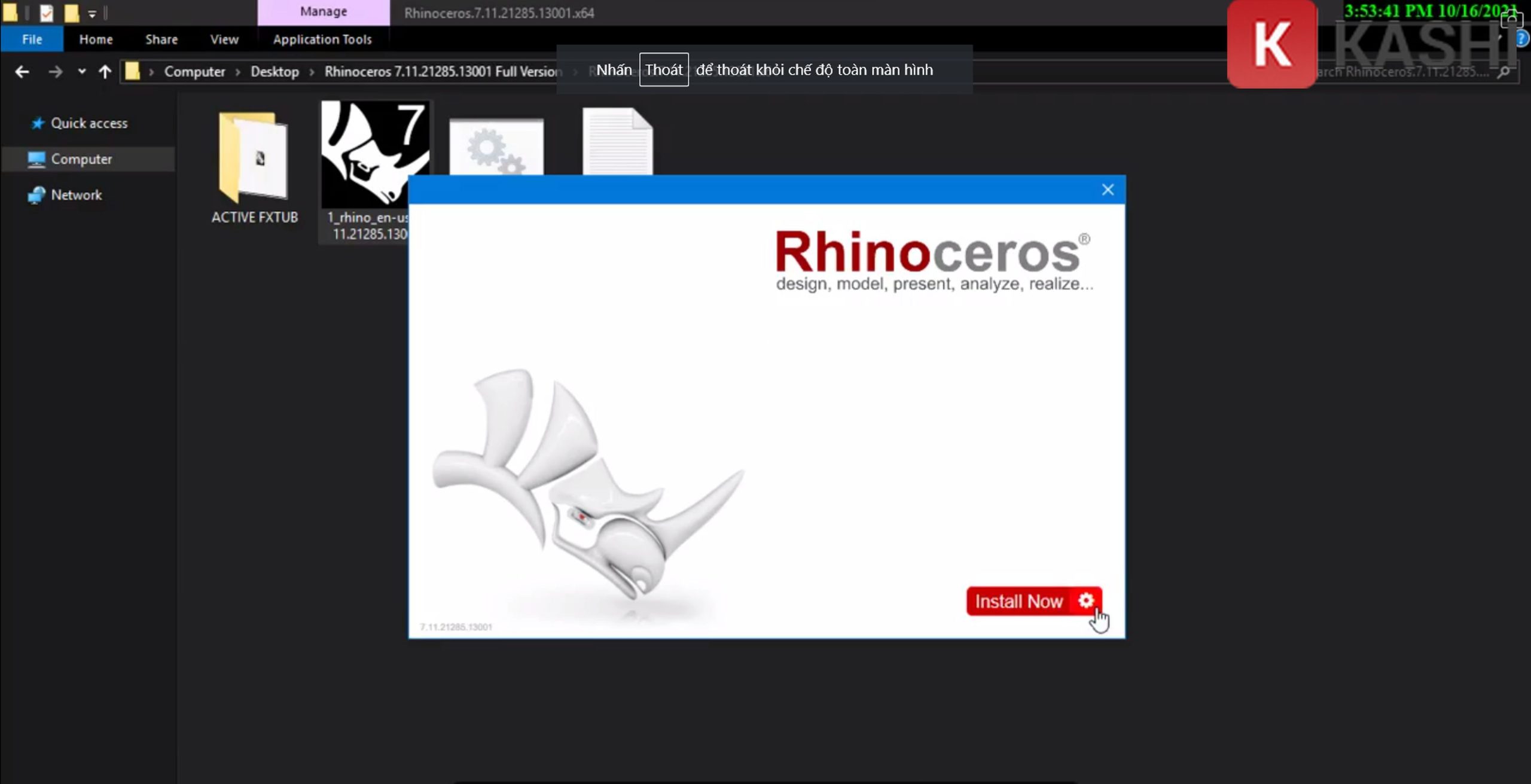The image size is (1531, 784).
Task: Expand the chevron after Computer breadcrumb
Action: coord(238,72)
